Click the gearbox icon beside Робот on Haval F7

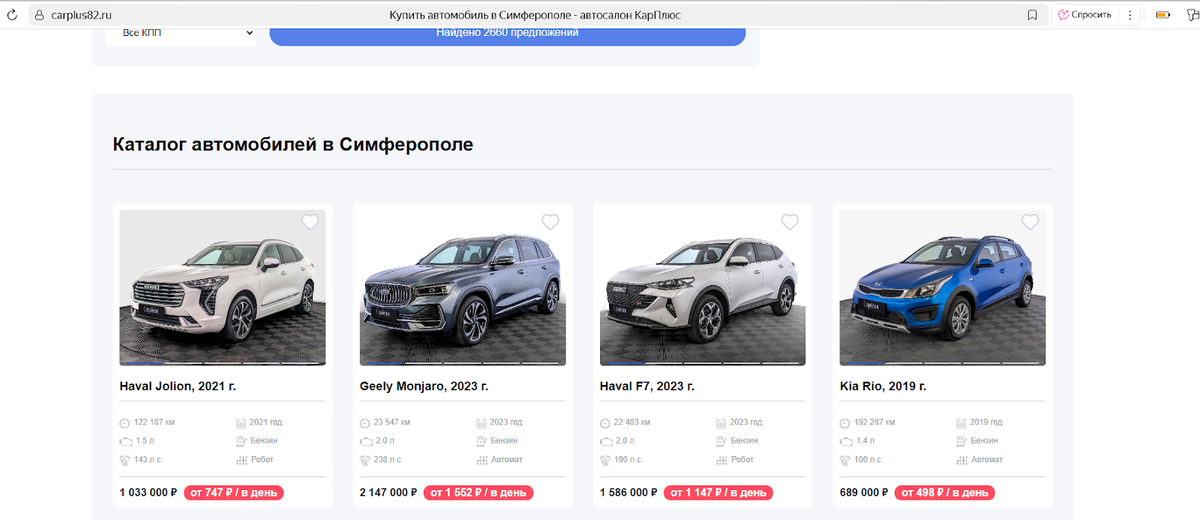[x=721, y=460]
